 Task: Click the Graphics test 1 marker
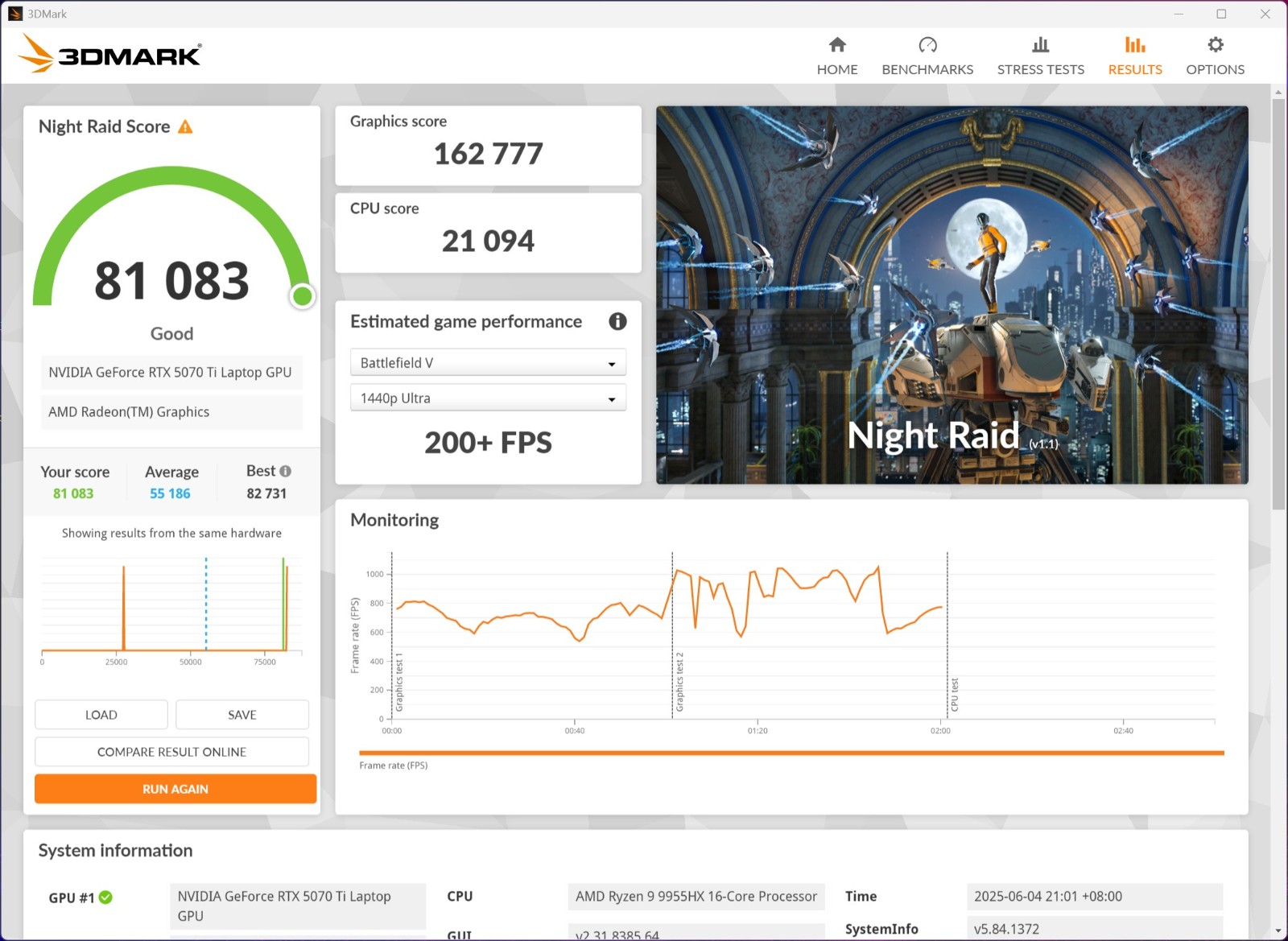tap(398, 681)
